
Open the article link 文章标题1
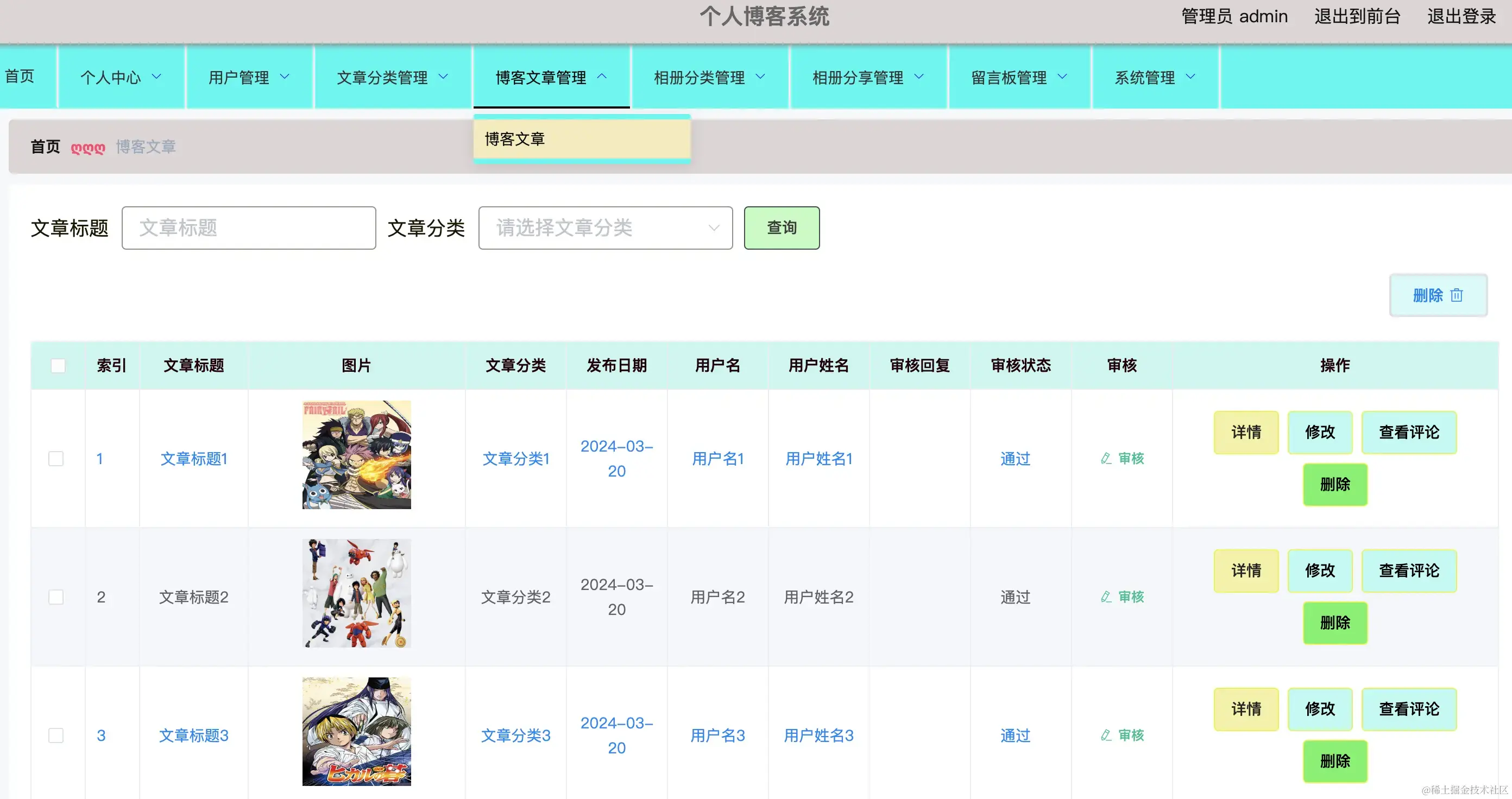(194, 459)
